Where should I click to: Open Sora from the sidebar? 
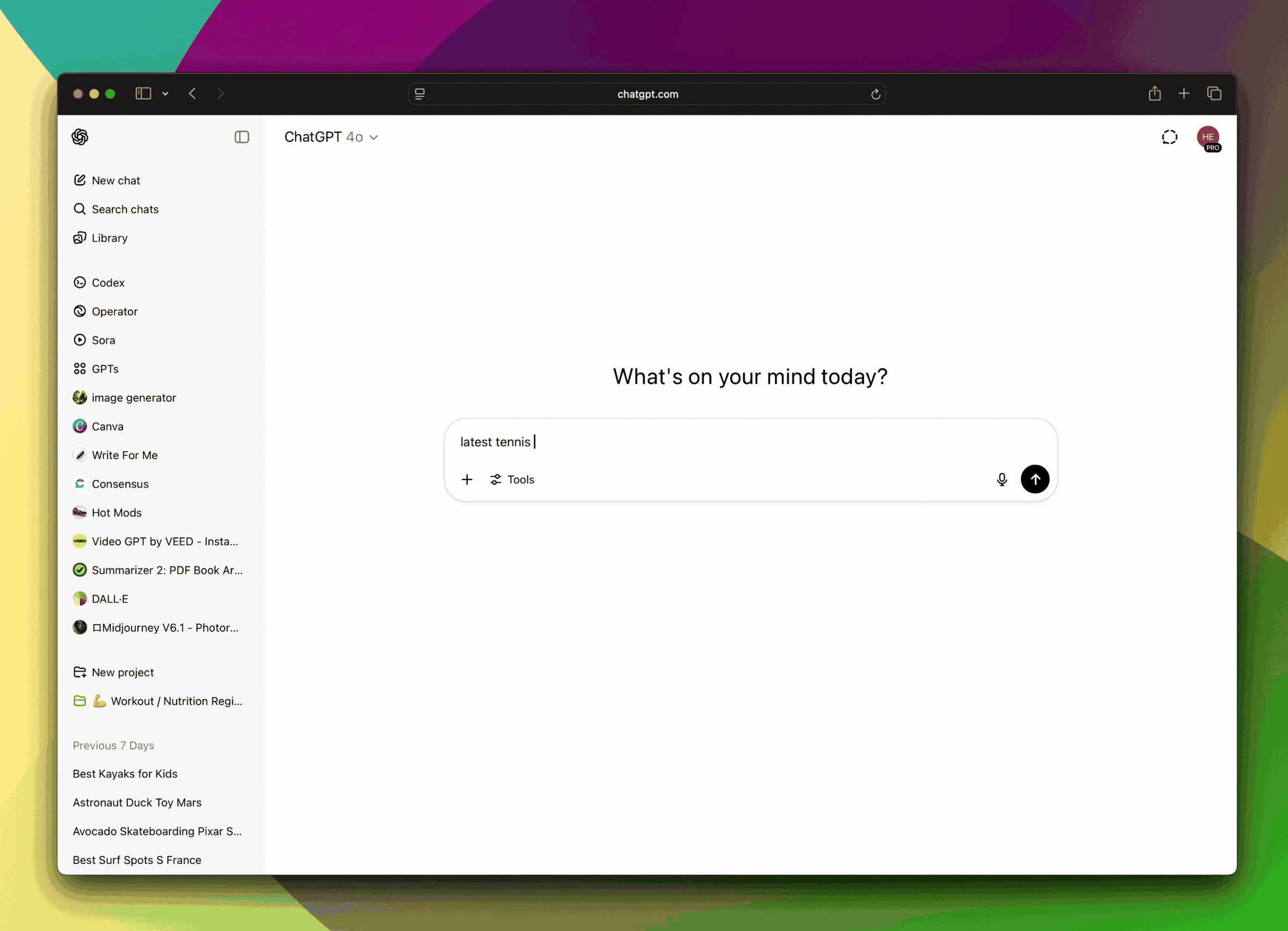coord(103,340)
